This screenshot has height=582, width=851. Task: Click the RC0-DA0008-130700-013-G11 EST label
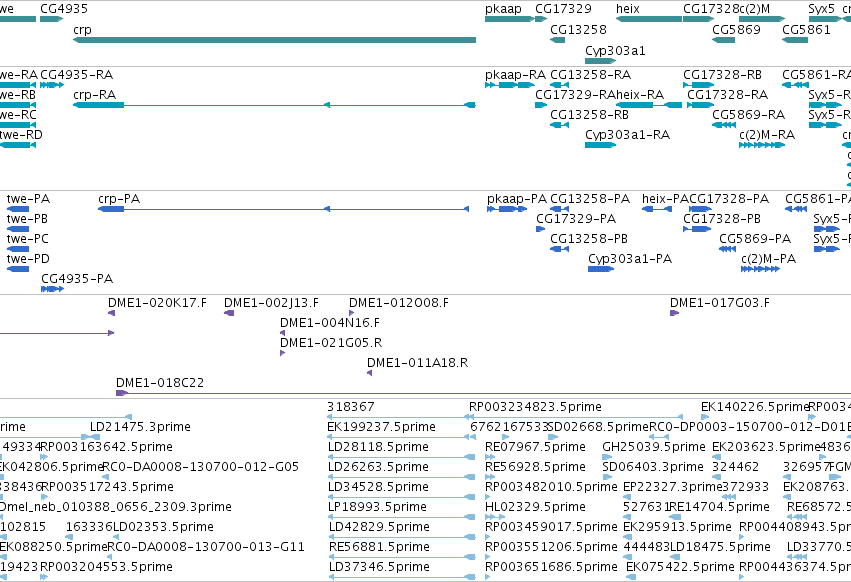click(x=206, y=547)
